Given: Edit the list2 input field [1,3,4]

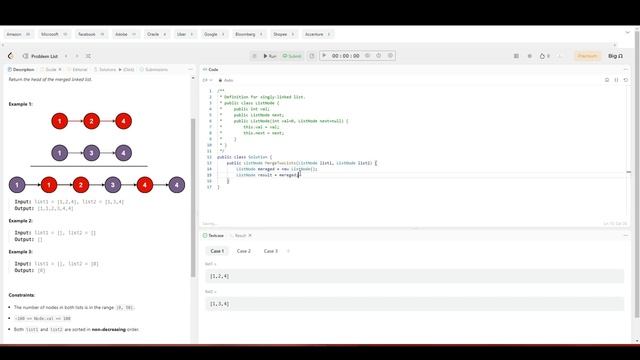Looking at the screenshot, I should [415, 304].
